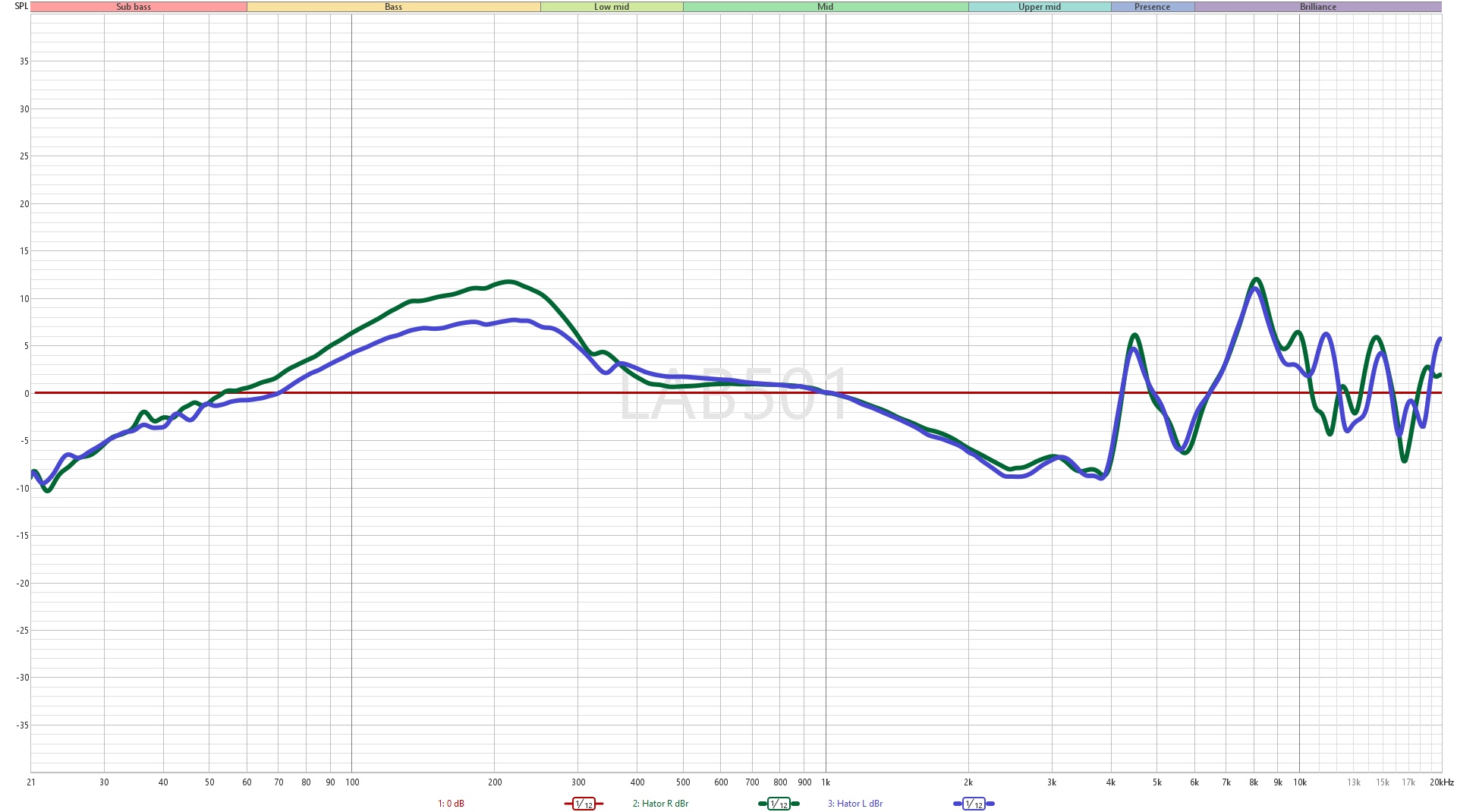Viewport: 1457px width, 812px height.
Task: Click the 1k label on the frequency axis
Action: [x=826, y=782]
